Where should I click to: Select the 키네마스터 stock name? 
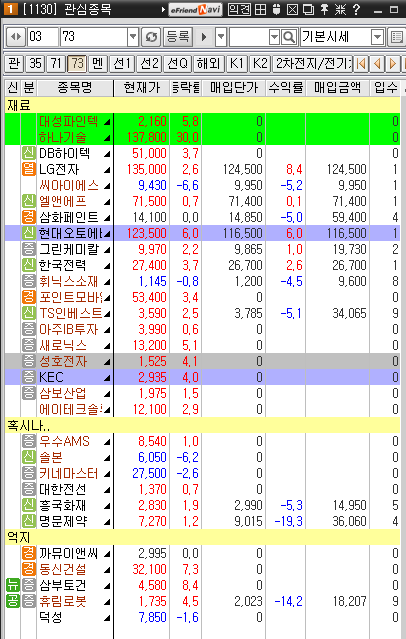coord(69,474)
